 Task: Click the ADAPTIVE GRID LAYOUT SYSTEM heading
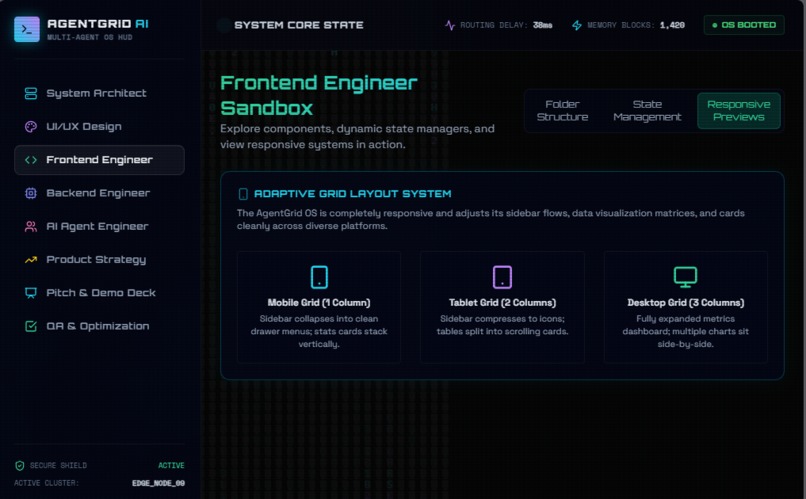click(x=353, y=194)
